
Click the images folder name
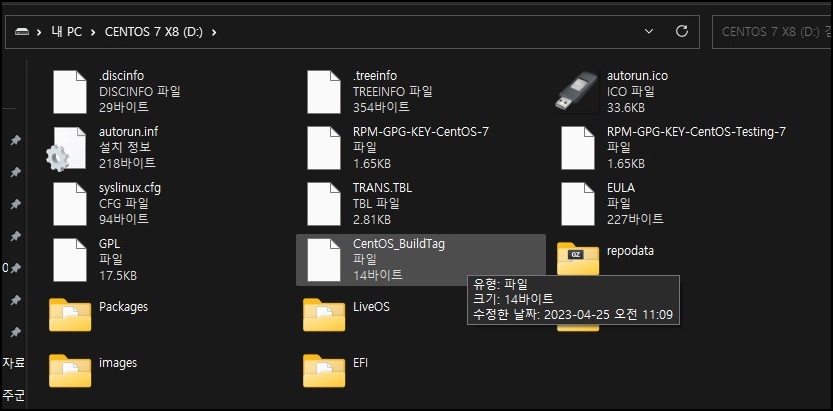(x=118, y=363)
